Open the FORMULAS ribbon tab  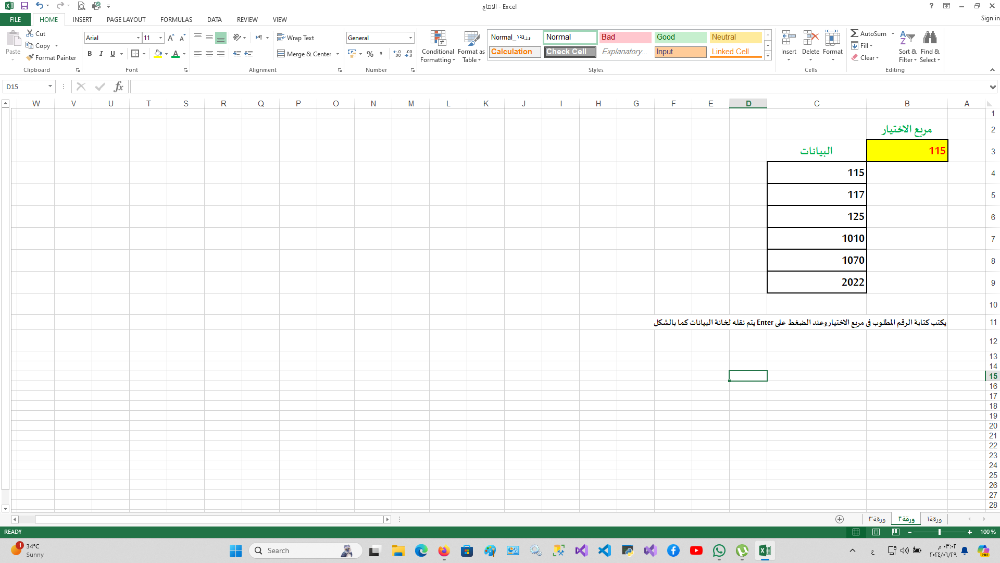(176, 19)
